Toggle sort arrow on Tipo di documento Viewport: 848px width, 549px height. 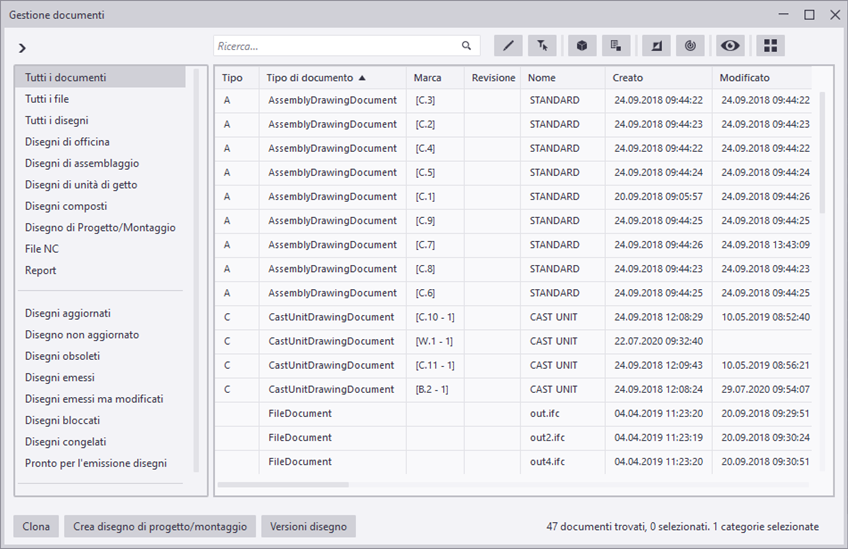pos(362,78)
